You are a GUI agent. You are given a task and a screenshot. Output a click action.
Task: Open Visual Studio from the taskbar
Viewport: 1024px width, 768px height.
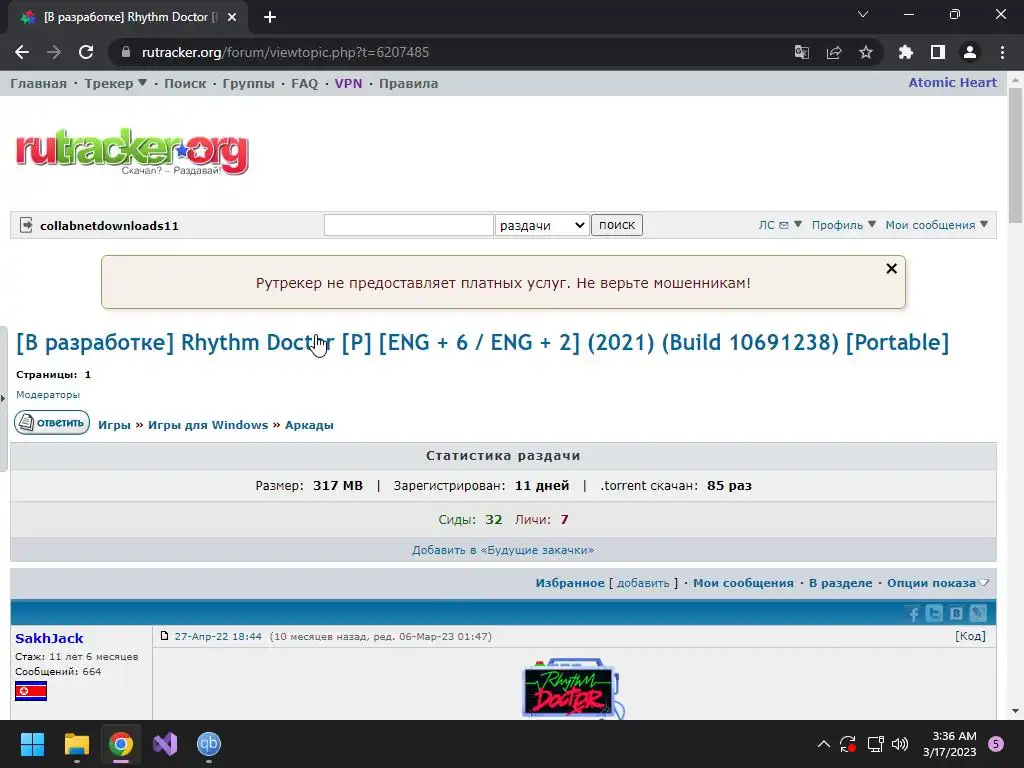[165, 744]
